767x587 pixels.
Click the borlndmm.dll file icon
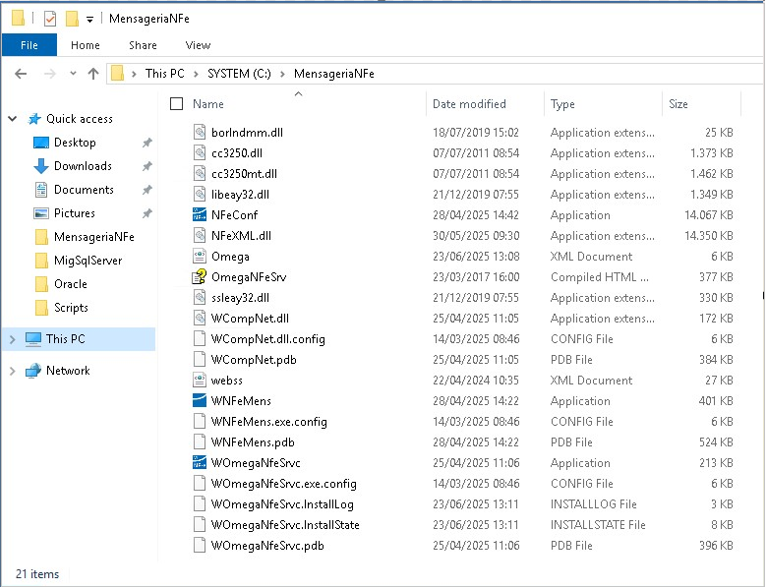click(x=199, y=133)
